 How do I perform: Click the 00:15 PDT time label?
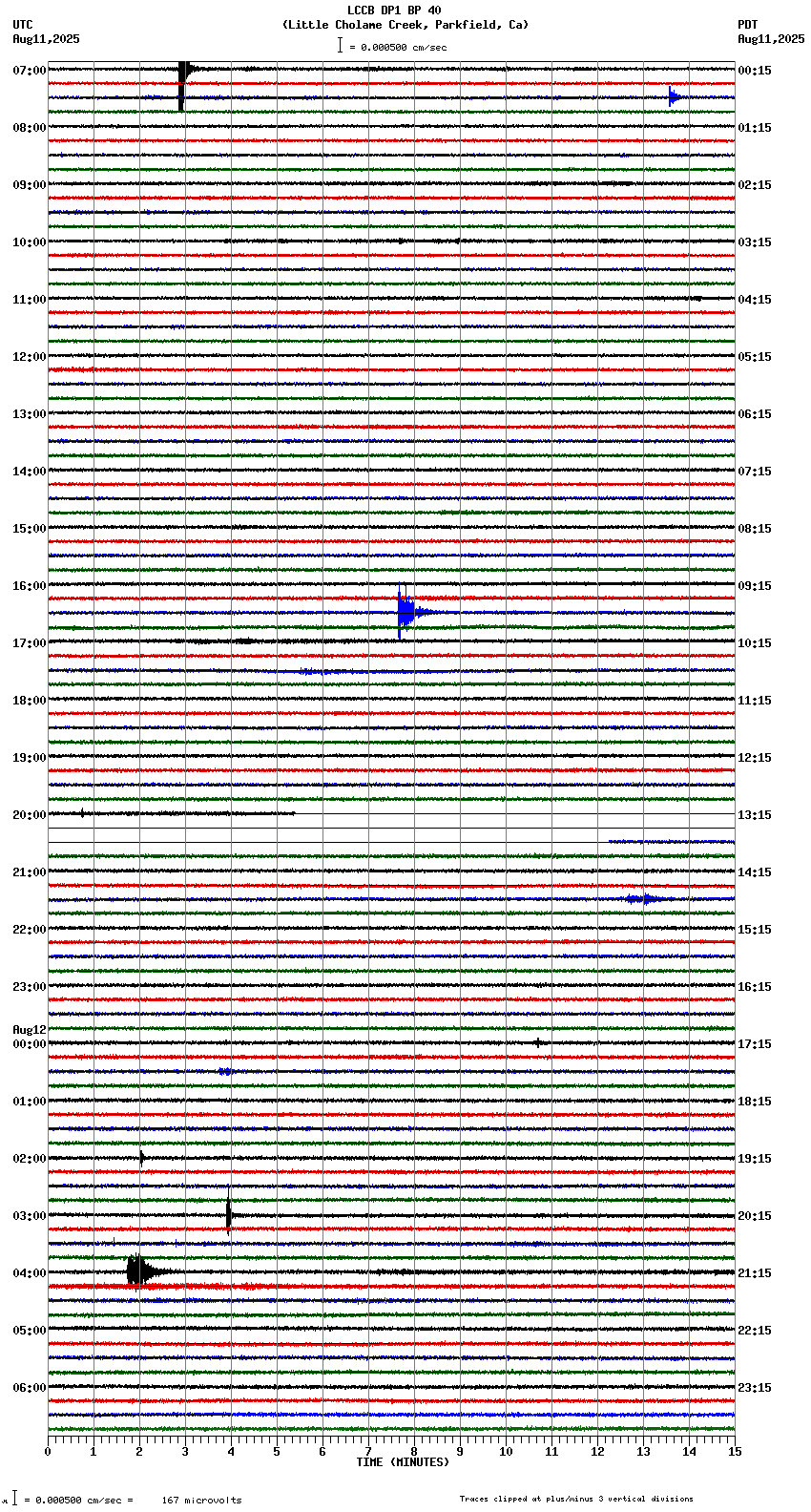click(x=755, y=71)
